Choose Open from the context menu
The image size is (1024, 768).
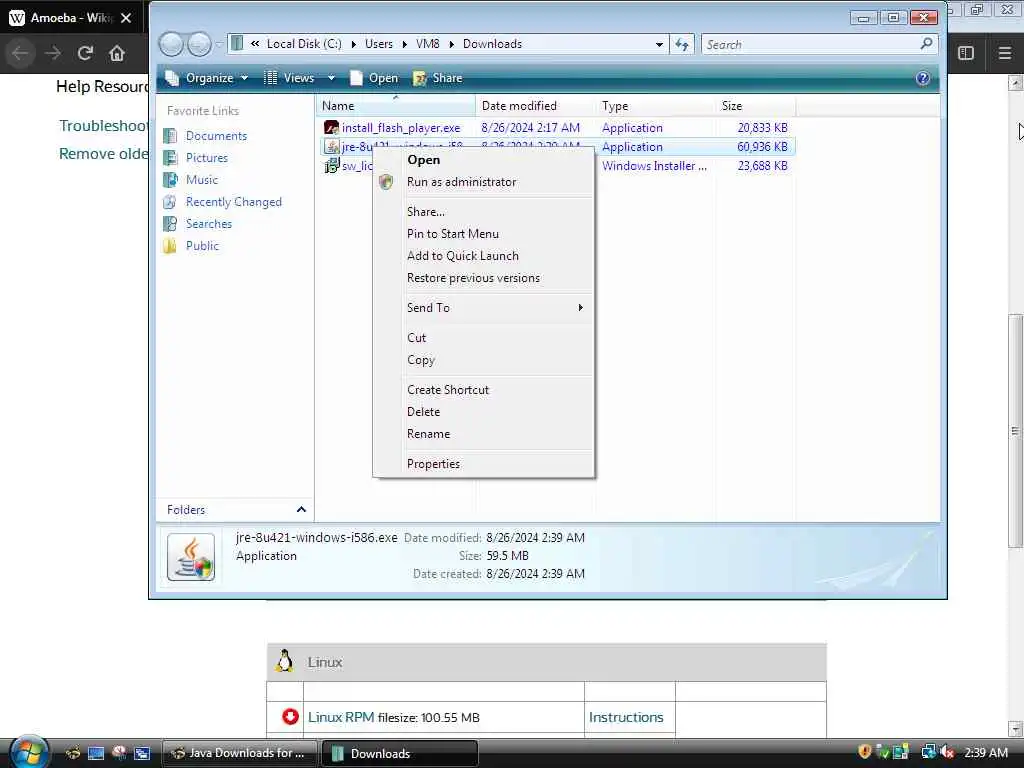(484, 160)
